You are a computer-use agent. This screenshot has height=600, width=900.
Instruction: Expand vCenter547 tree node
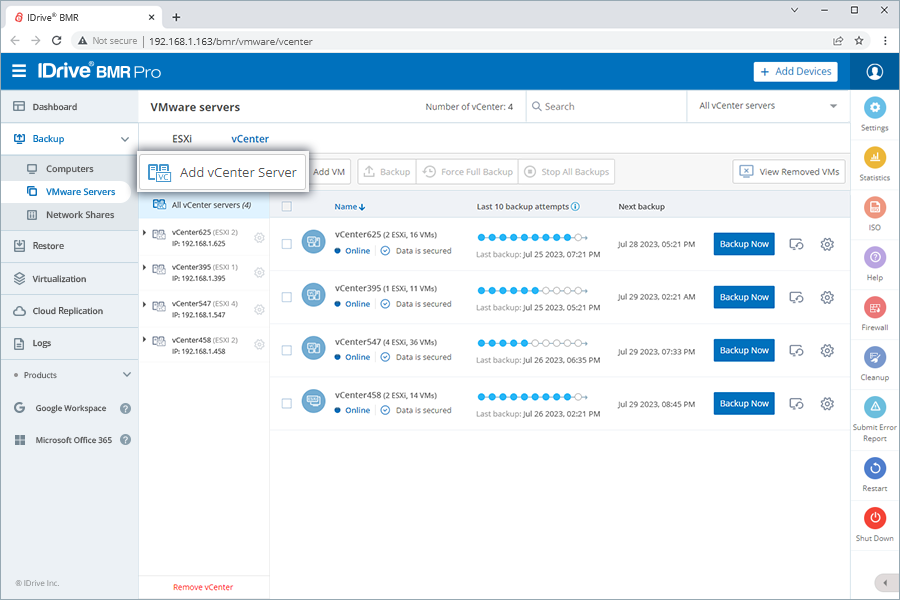(x=145, y=304)
